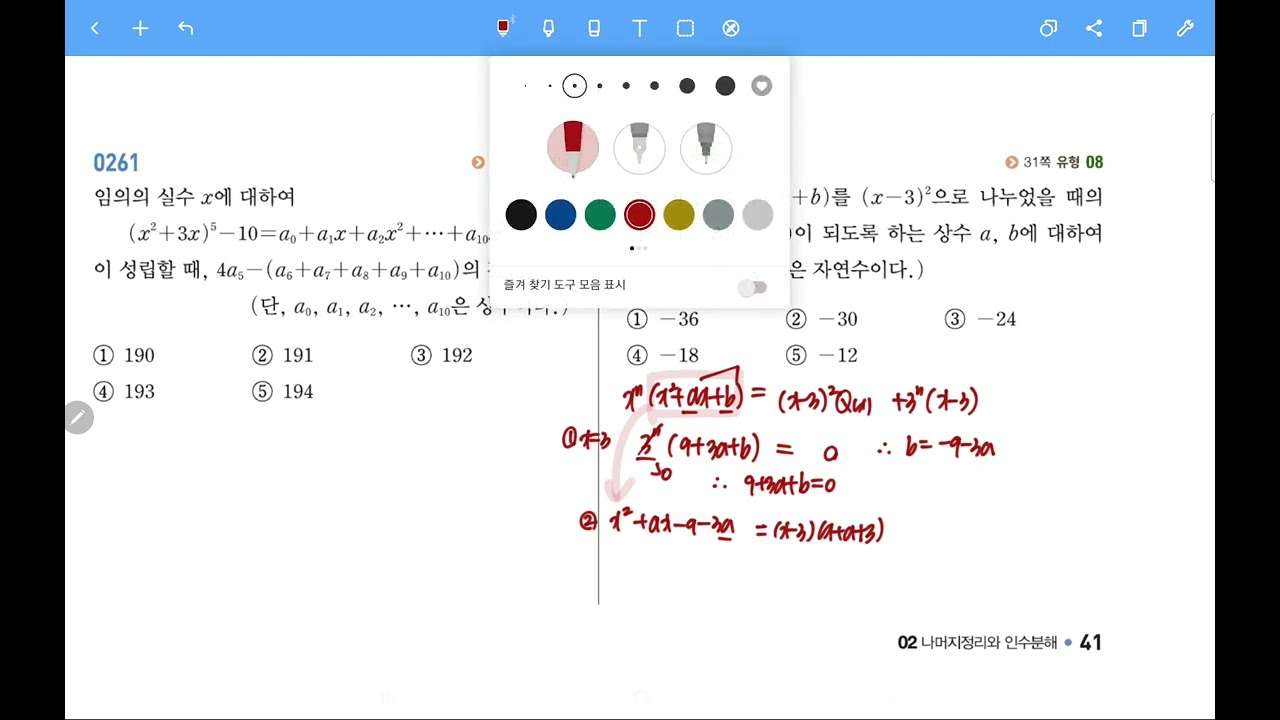Tap answer choice ① 190
This screenshot has width=1280, height=720.
(x=124, y=356)
